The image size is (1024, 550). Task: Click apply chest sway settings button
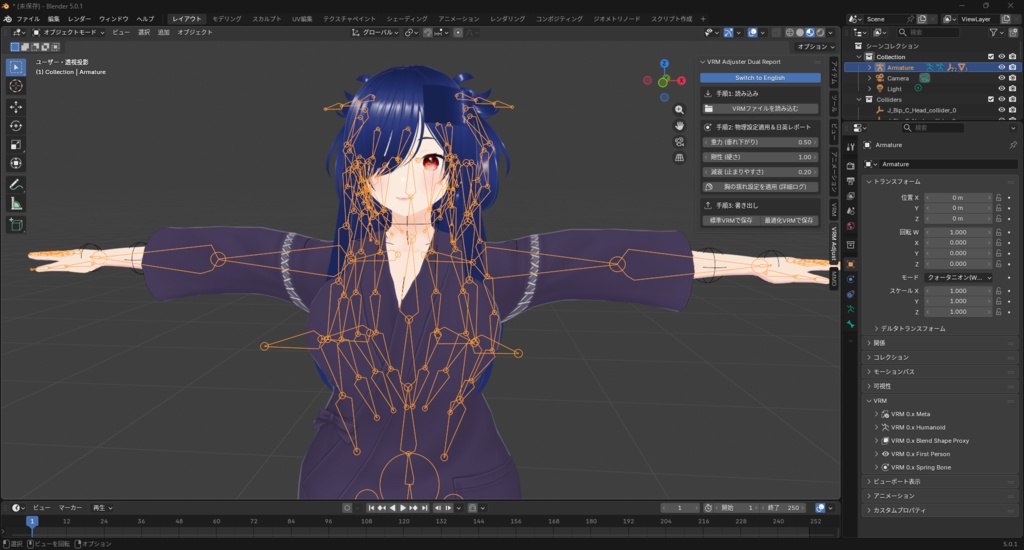760,187
